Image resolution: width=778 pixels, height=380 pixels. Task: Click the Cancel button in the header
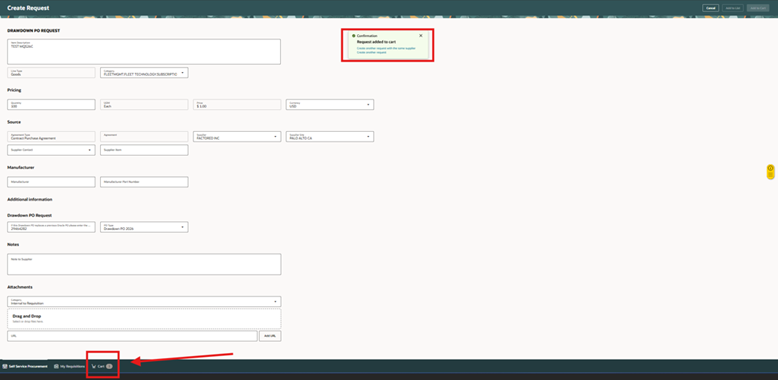tap(711, 8)
